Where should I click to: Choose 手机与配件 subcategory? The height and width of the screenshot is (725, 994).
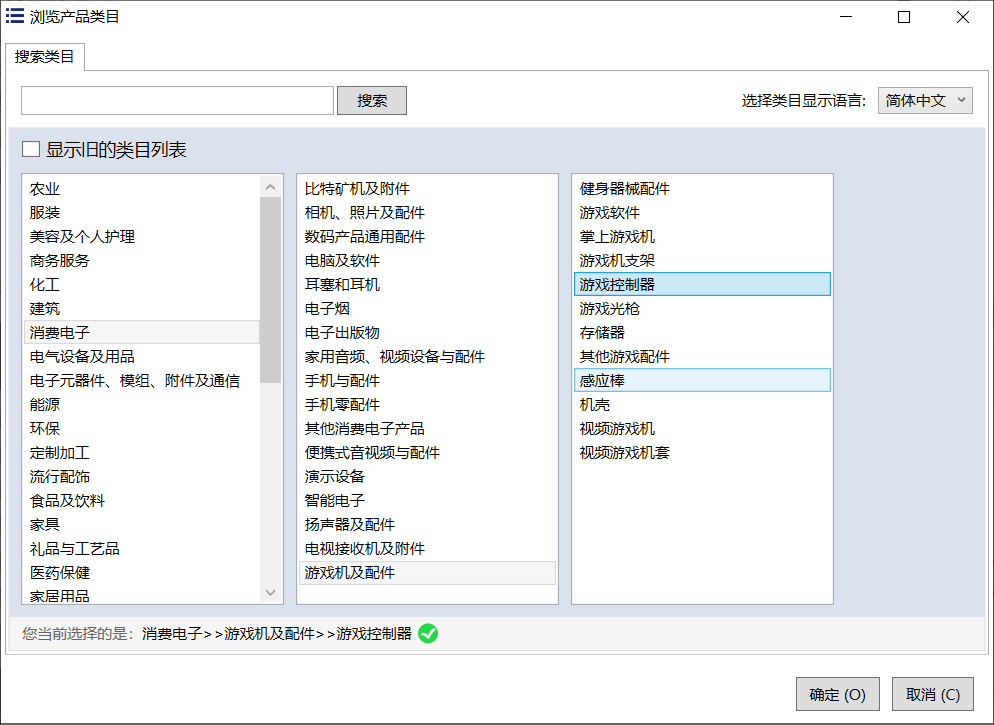(x=427, y=381)
